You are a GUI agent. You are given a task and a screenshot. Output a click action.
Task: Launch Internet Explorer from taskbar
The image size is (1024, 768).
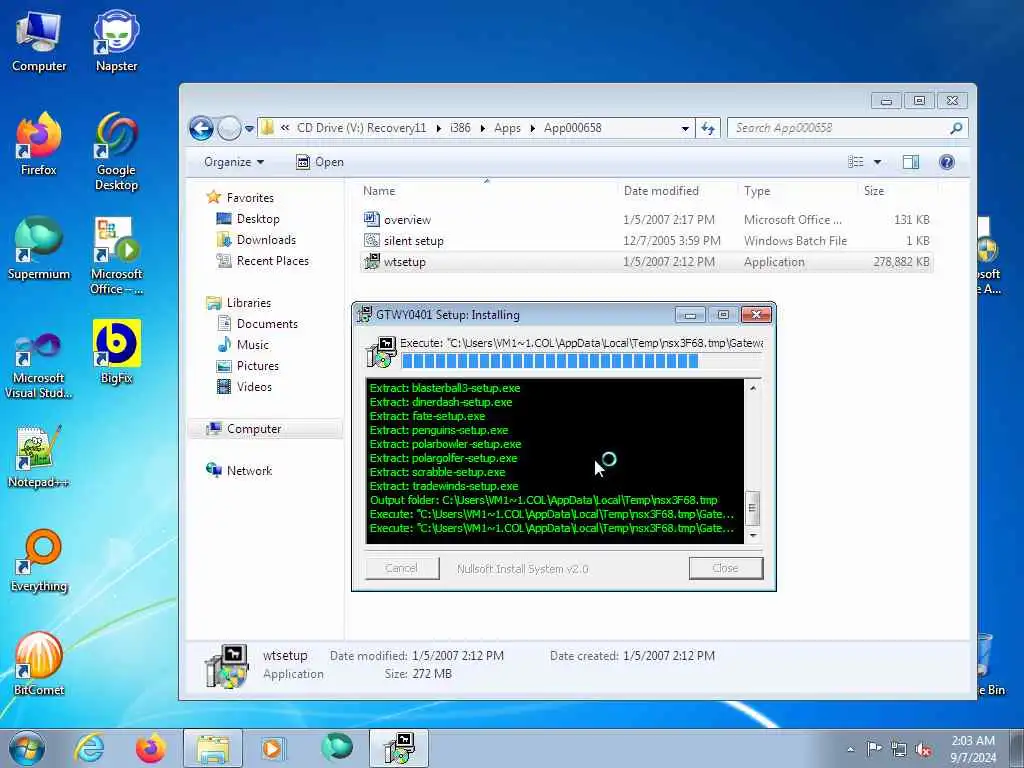(89, 748)
